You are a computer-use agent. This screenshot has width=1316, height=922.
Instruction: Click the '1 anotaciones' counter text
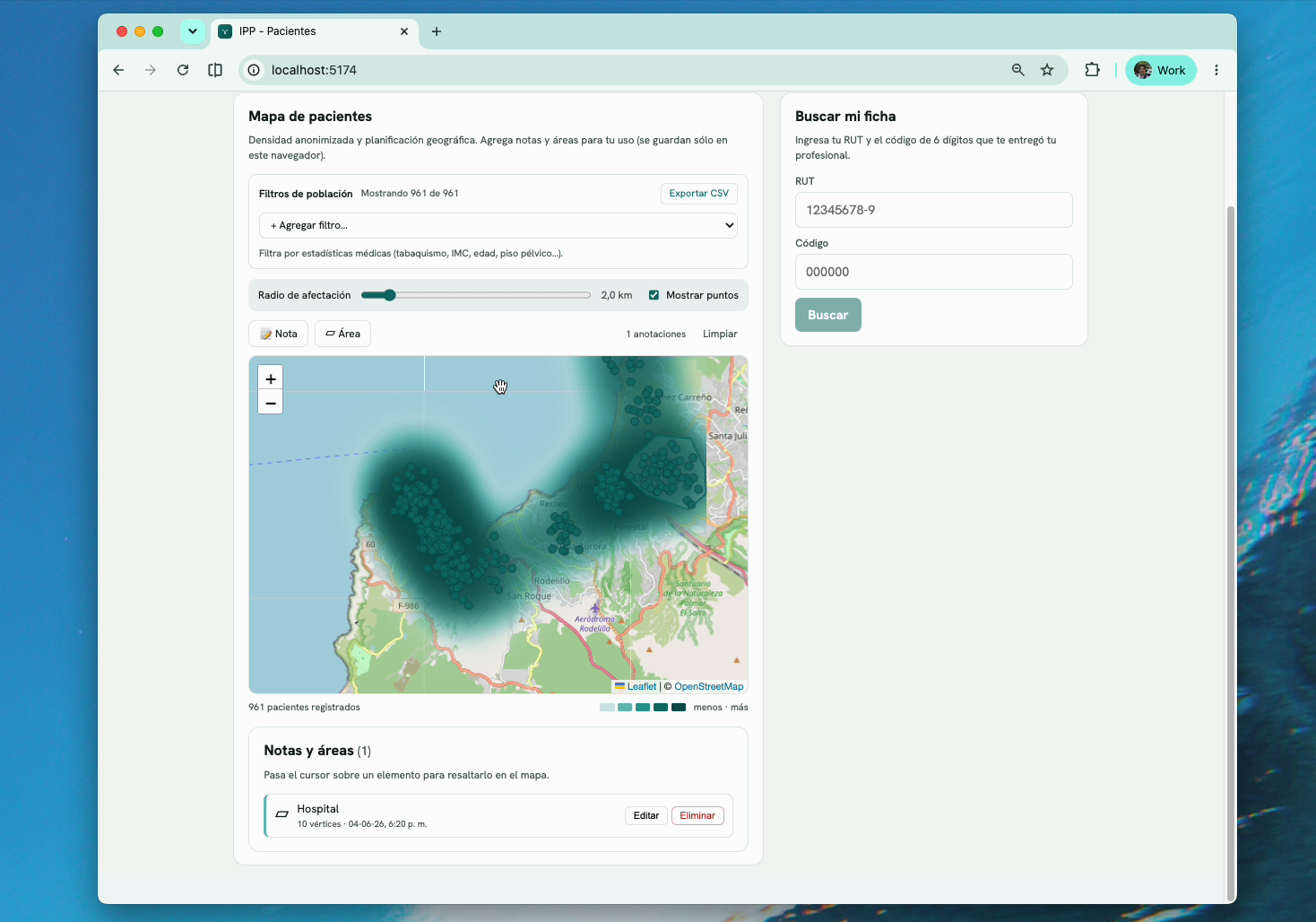coord(656,334)
